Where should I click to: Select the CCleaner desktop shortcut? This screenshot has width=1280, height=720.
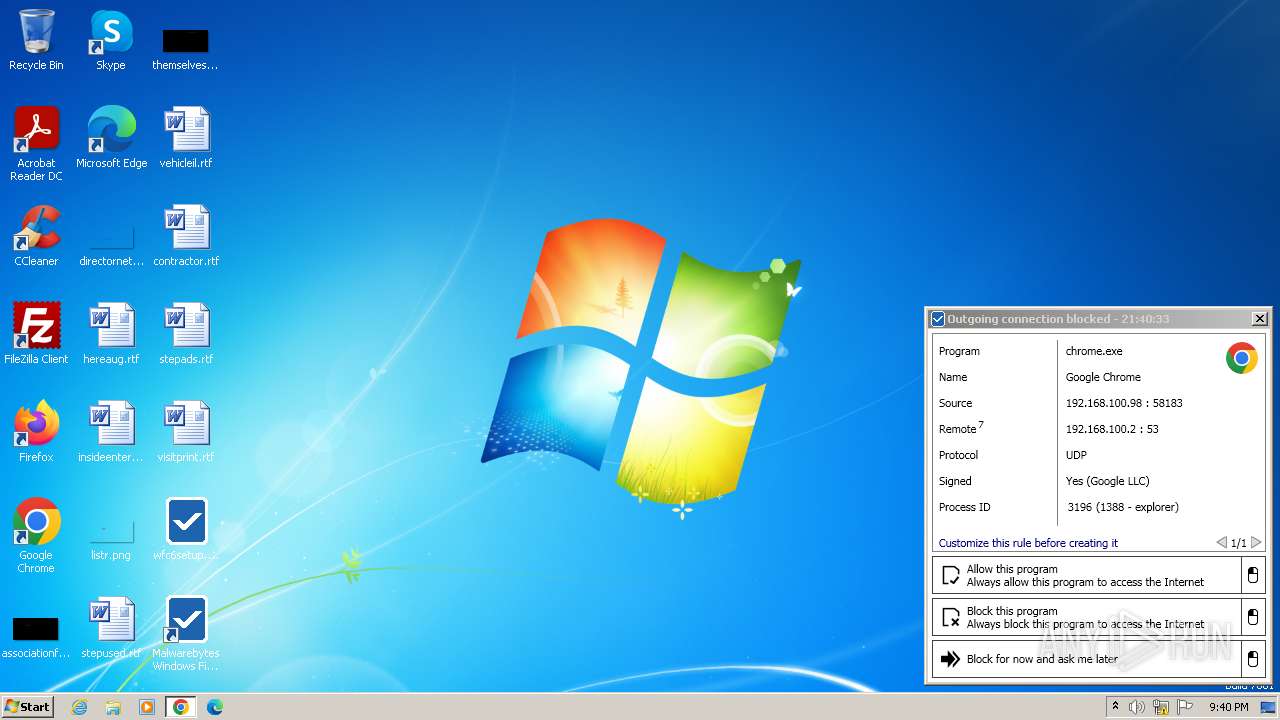(x=36, y=236)
